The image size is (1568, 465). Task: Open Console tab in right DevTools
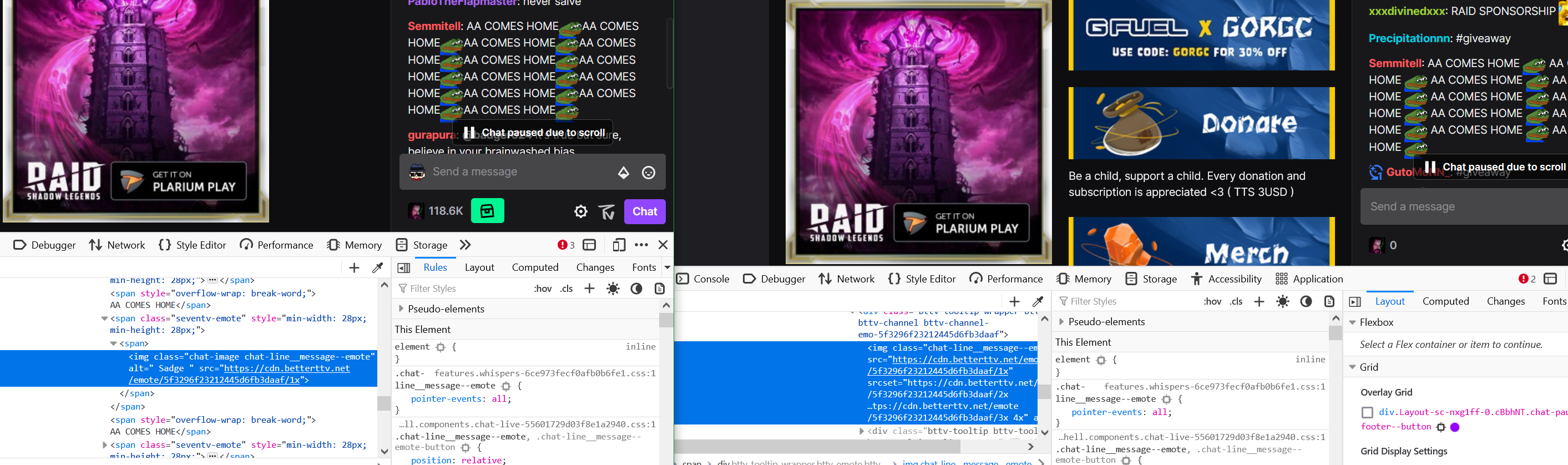[702, 279]
